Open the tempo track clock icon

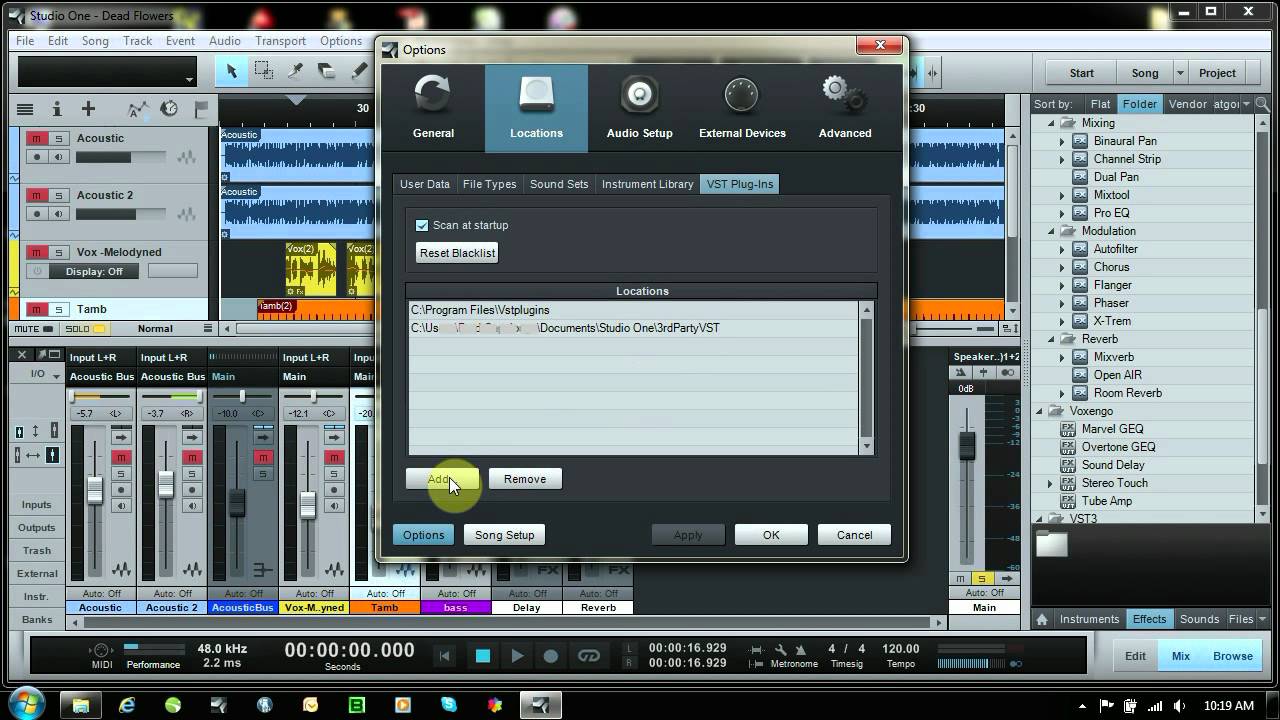(x=169, y=109)
